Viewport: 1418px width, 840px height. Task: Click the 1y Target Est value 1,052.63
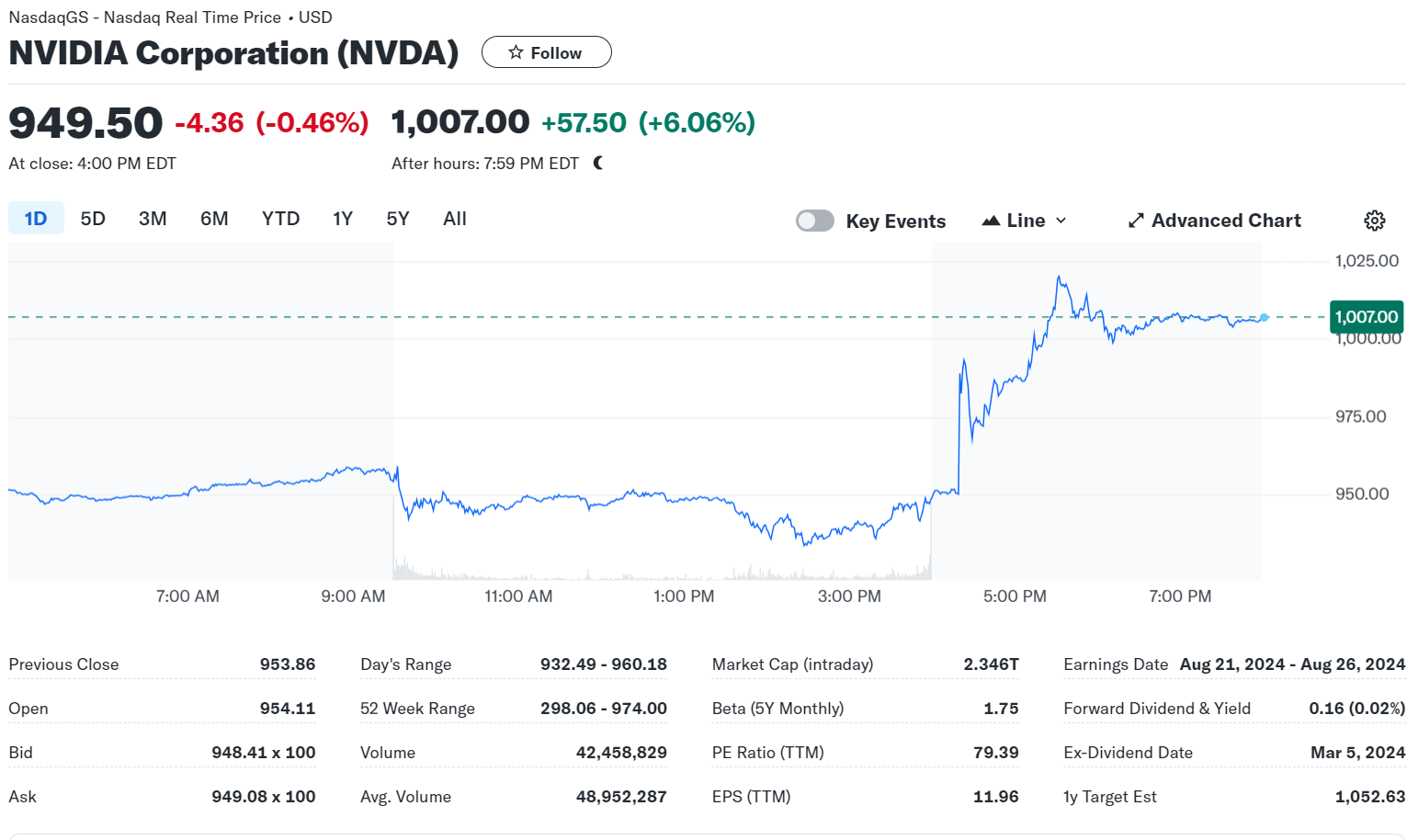pyautogui.click(x=1370, y=797)
